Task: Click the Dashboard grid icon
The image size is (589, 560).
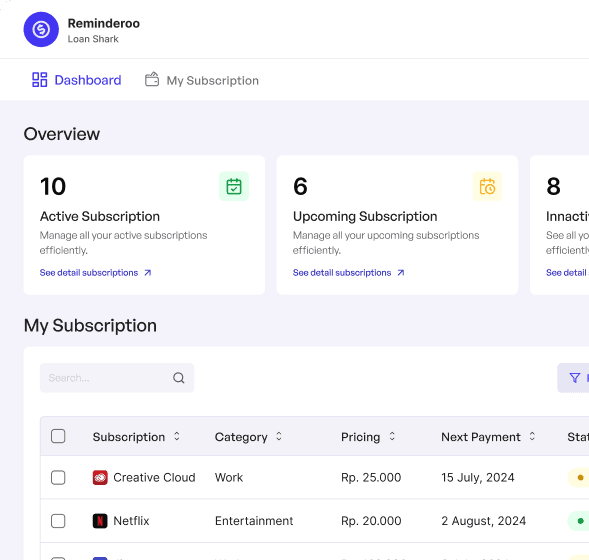Action: (x=39, y=80)
